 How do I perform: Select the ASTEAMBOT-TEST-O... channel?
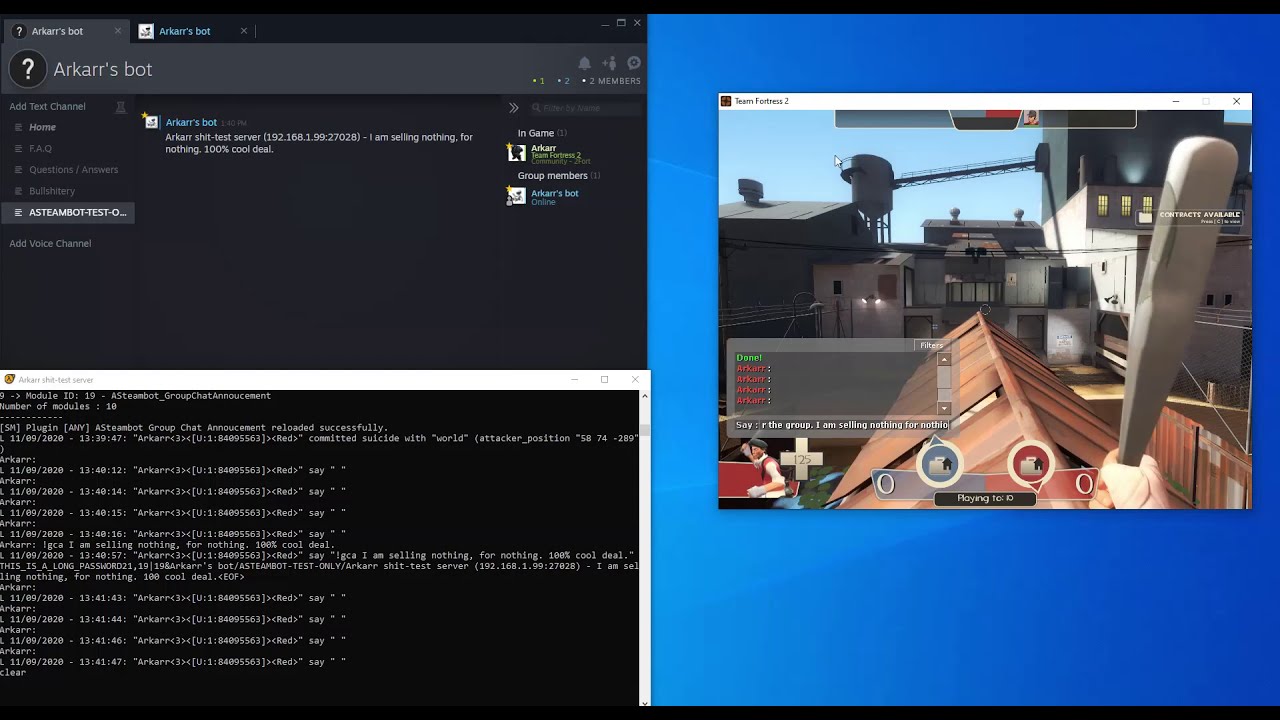67,212
